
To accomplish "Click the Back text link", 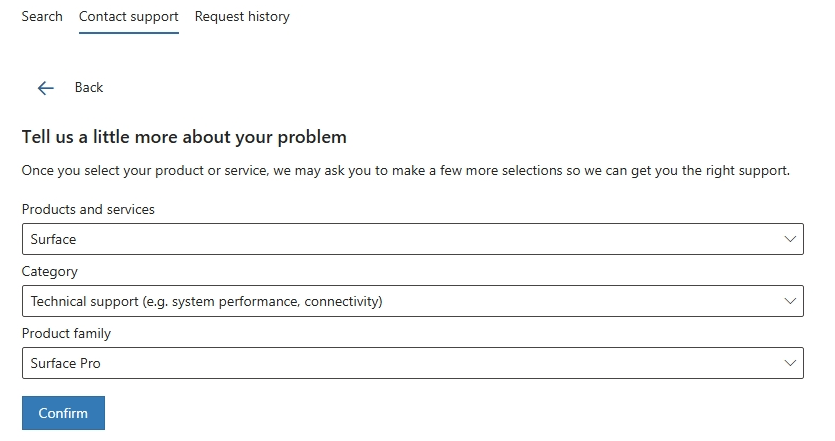I will pyautogui.click(x=89, y=88).
